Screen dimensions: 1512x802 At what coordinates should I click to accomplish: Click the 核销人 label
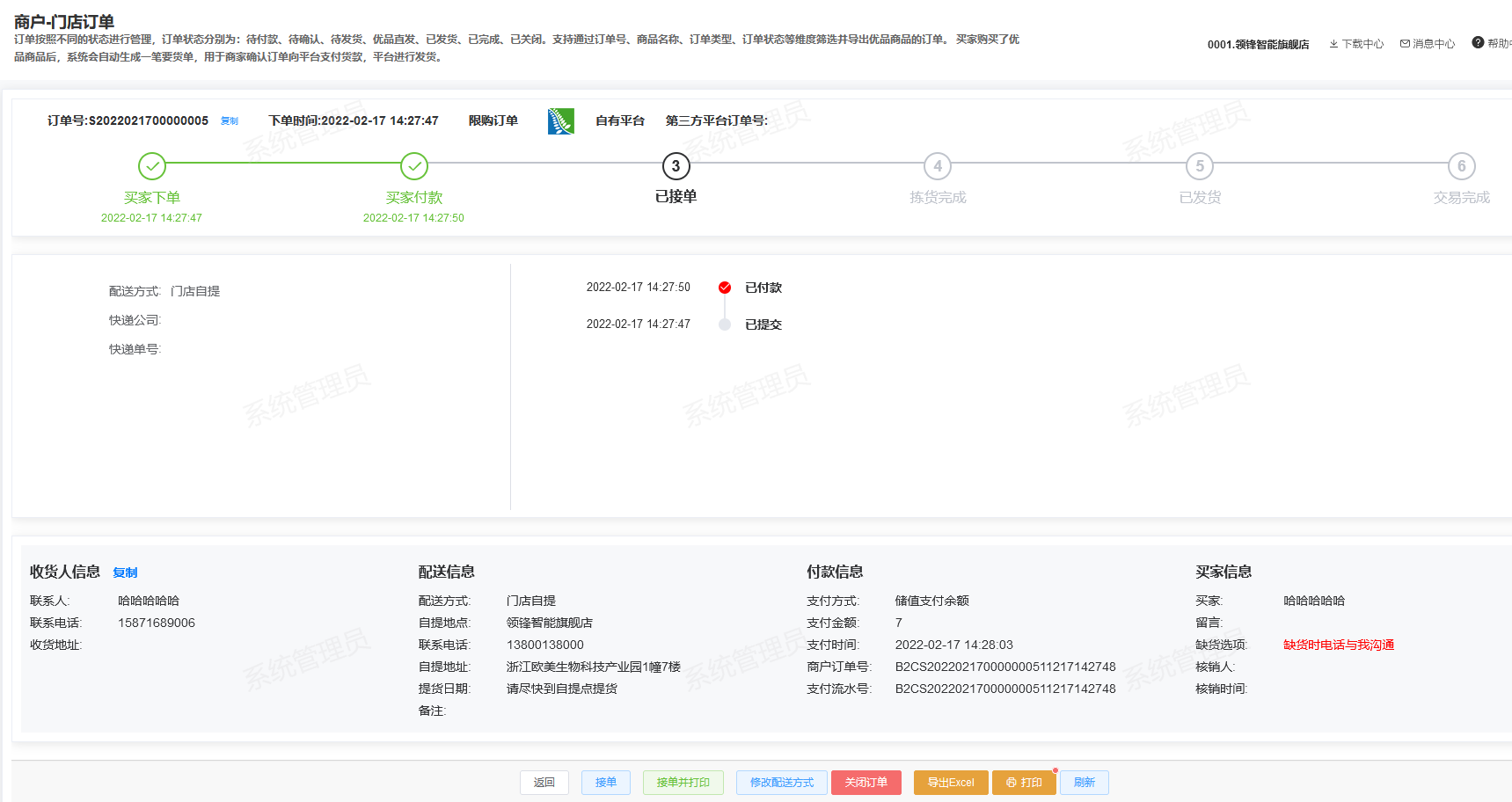[1216, 667]
